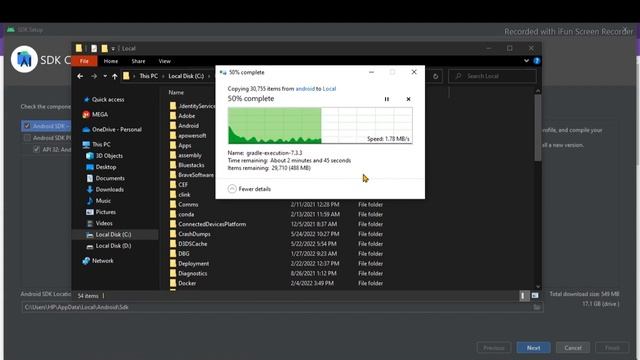Collapse the Fewer details chevron
640x360 pixels.
pos(232,189)
